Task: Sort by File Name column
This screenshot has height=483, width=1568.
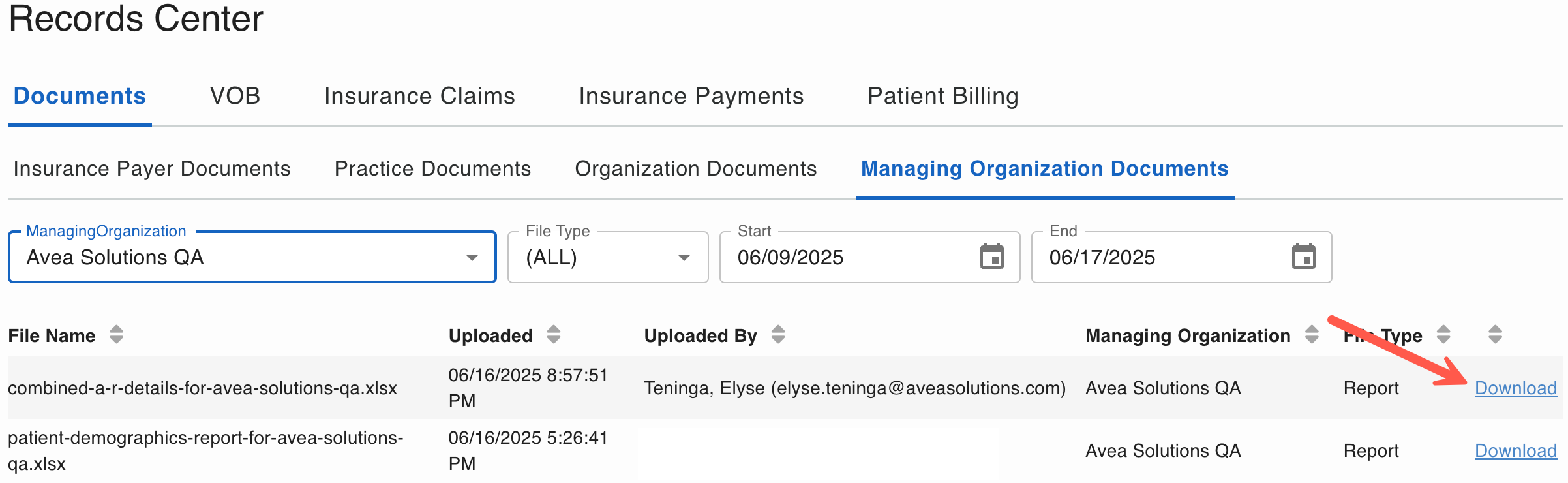Action: click(116, 335)
